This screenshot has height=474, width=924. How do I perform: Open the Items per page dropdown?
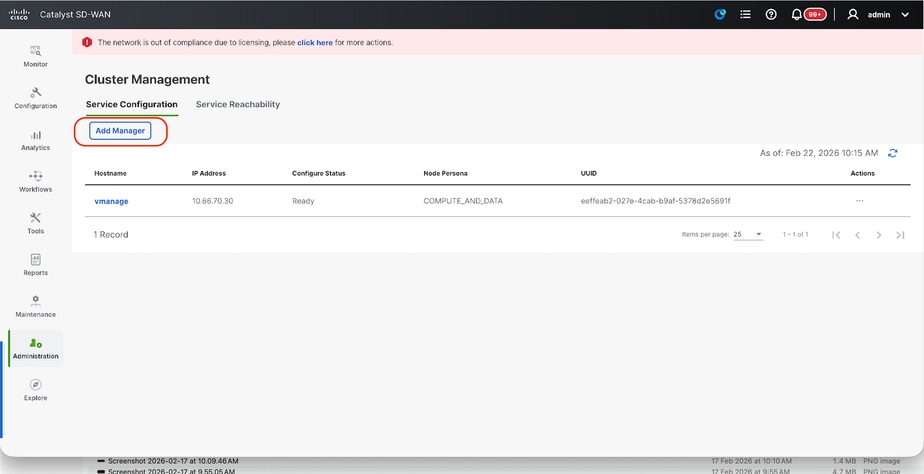(x=748, y=235)
